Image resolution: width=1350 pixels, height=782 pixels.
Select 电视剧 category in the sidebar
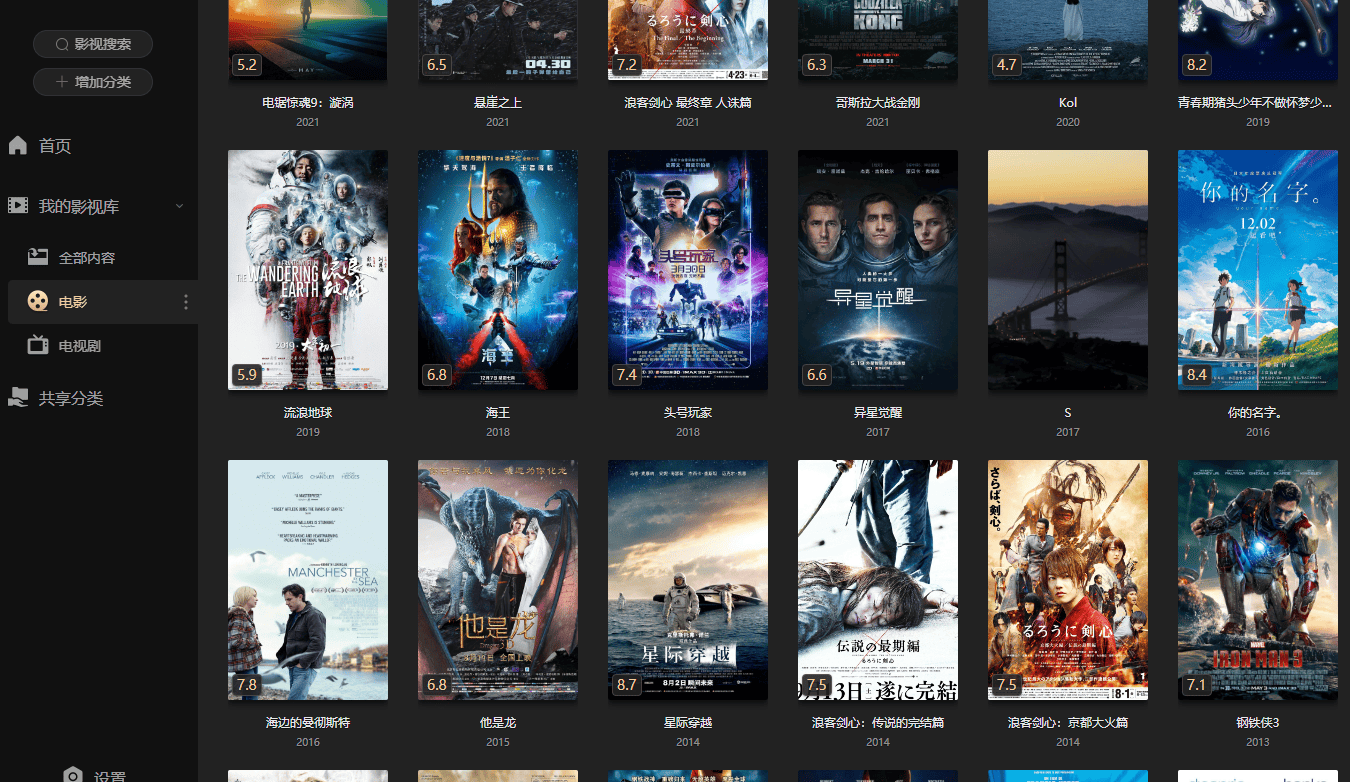(x=80, y=346)
